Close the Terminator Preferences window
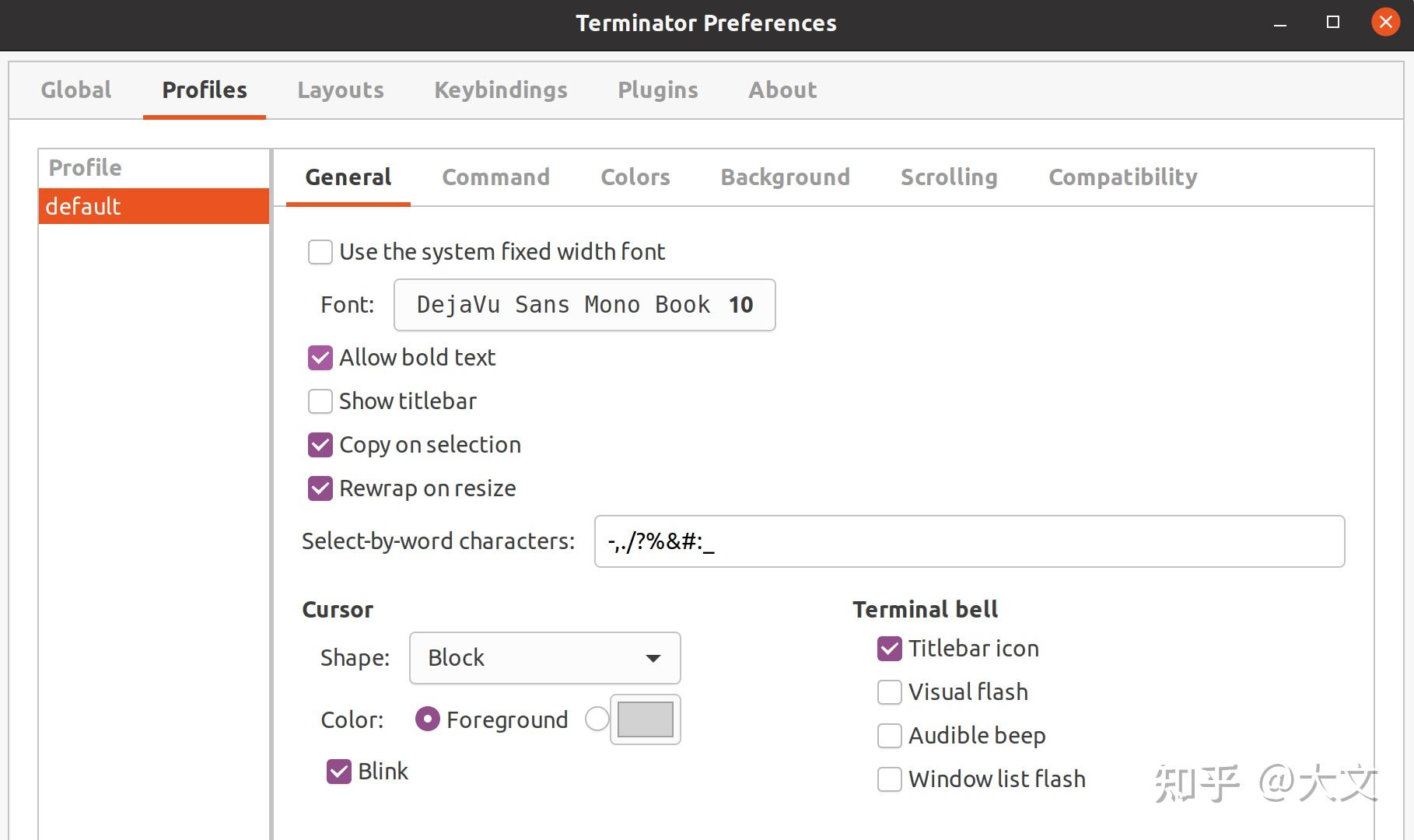This screenshot has height=840, width=1414. click(1385, 23)
